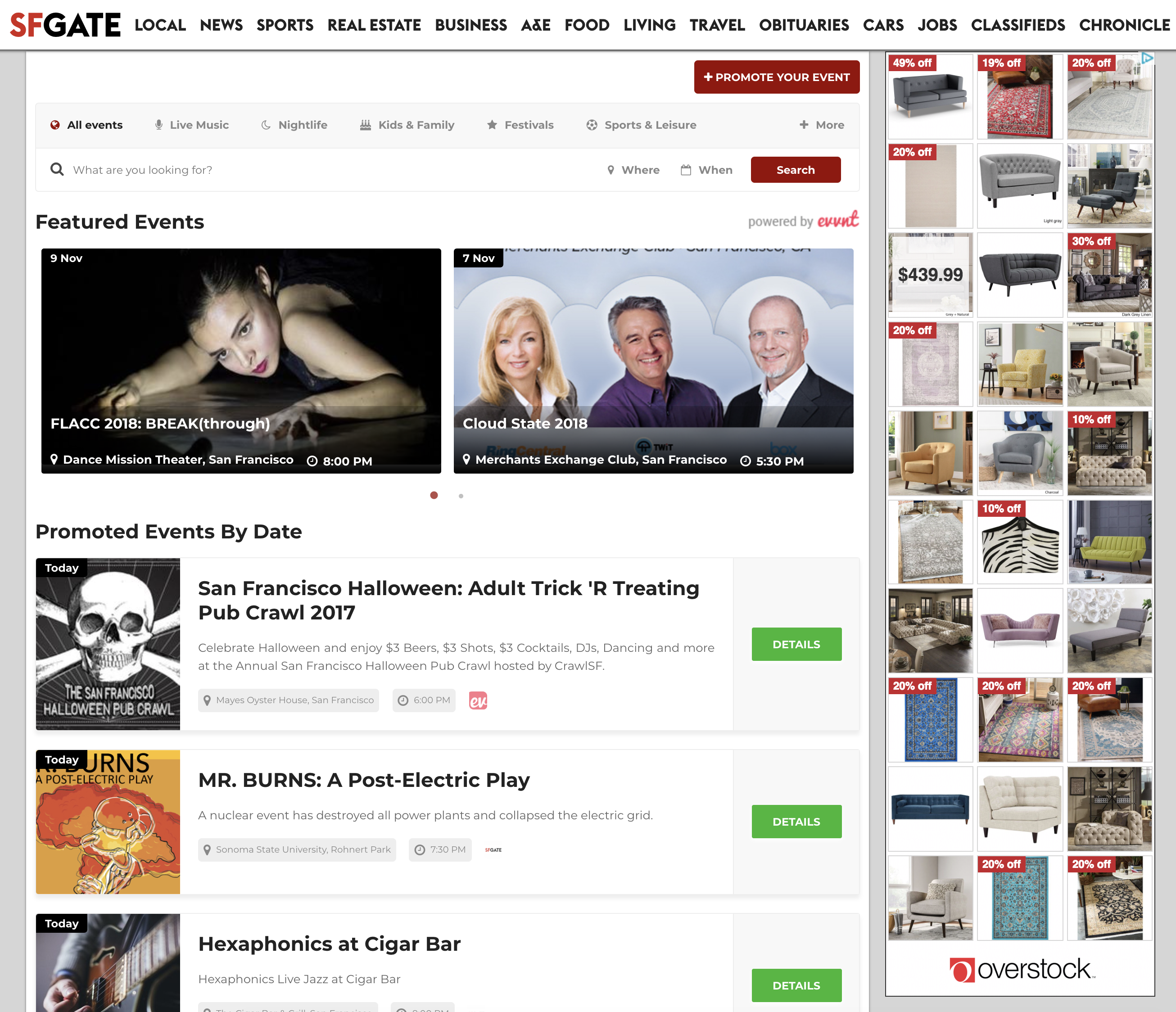1176x1012 pixels.
Task: Click the magnifying glass search icon
Action: tap(57, 169)
